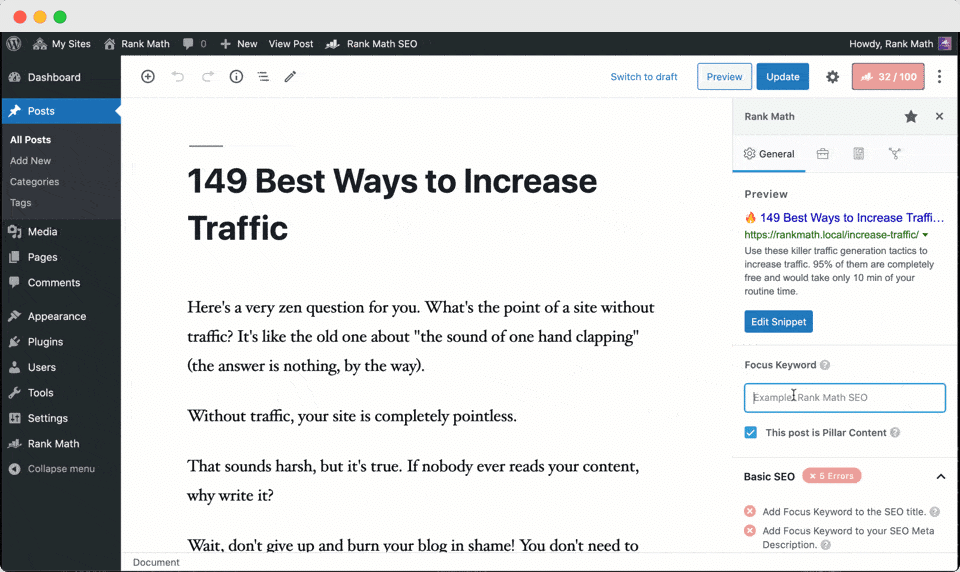This screenshot has width=960, height=572.
Task: Click Document breadcrumb in the footer
Action: click(x=156, y=562)
